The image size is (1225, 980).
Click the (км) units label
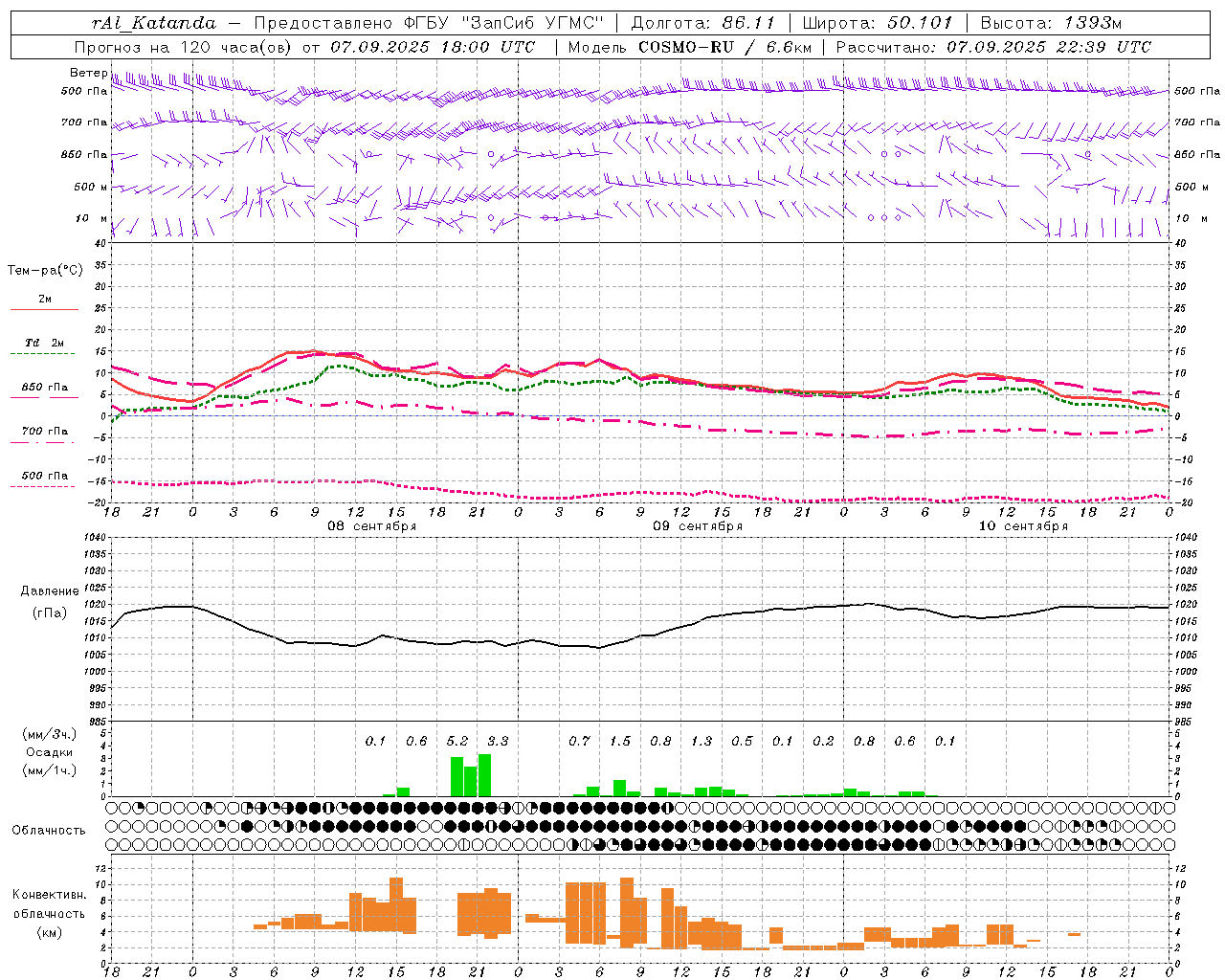[x=50, y=932]
